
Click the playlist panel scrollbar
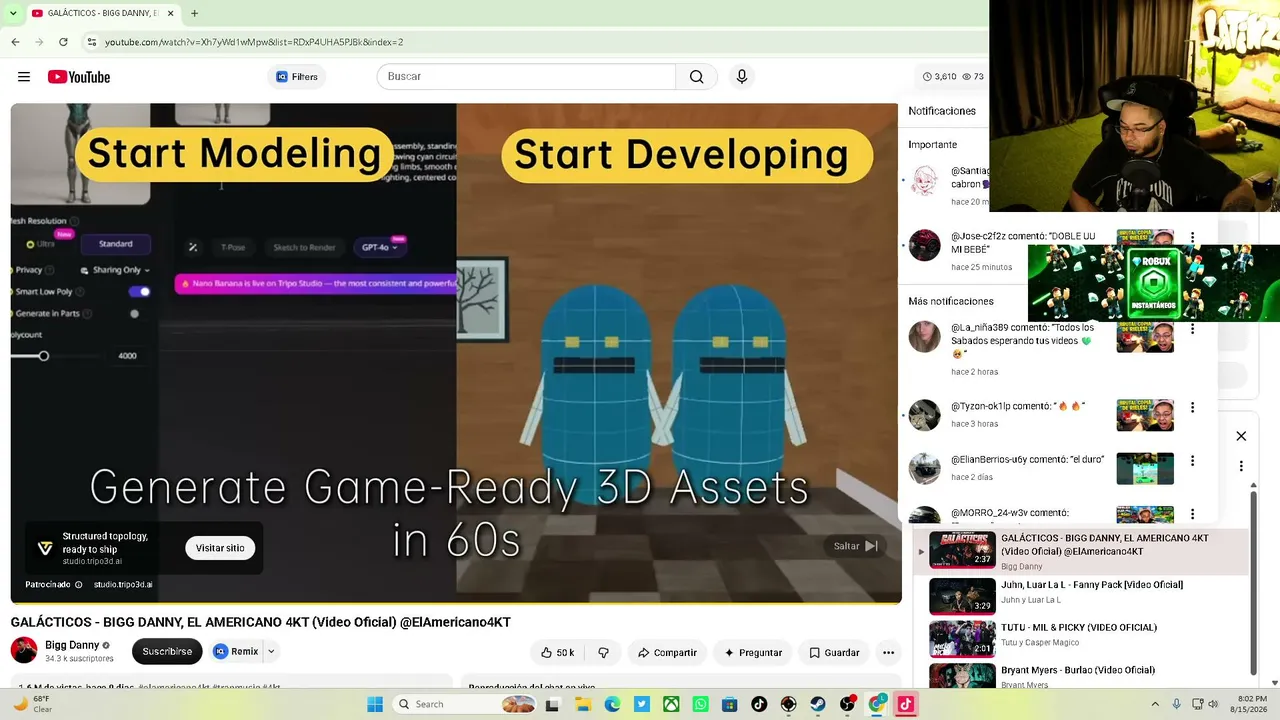click(1253, 583)
